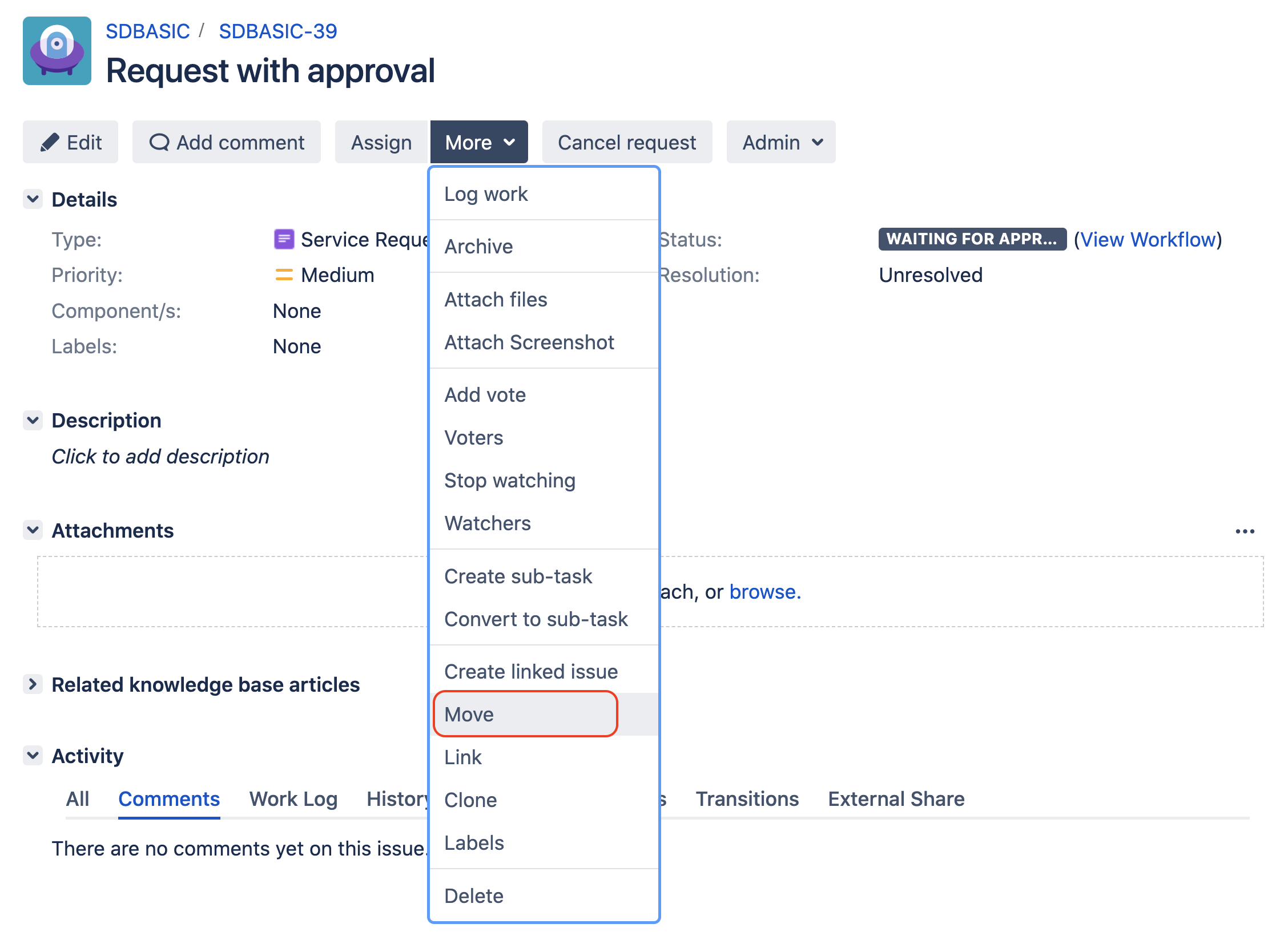Click to add description text area
The height and width of the screenshot is (944, 1288).
[x=160, y=457]
